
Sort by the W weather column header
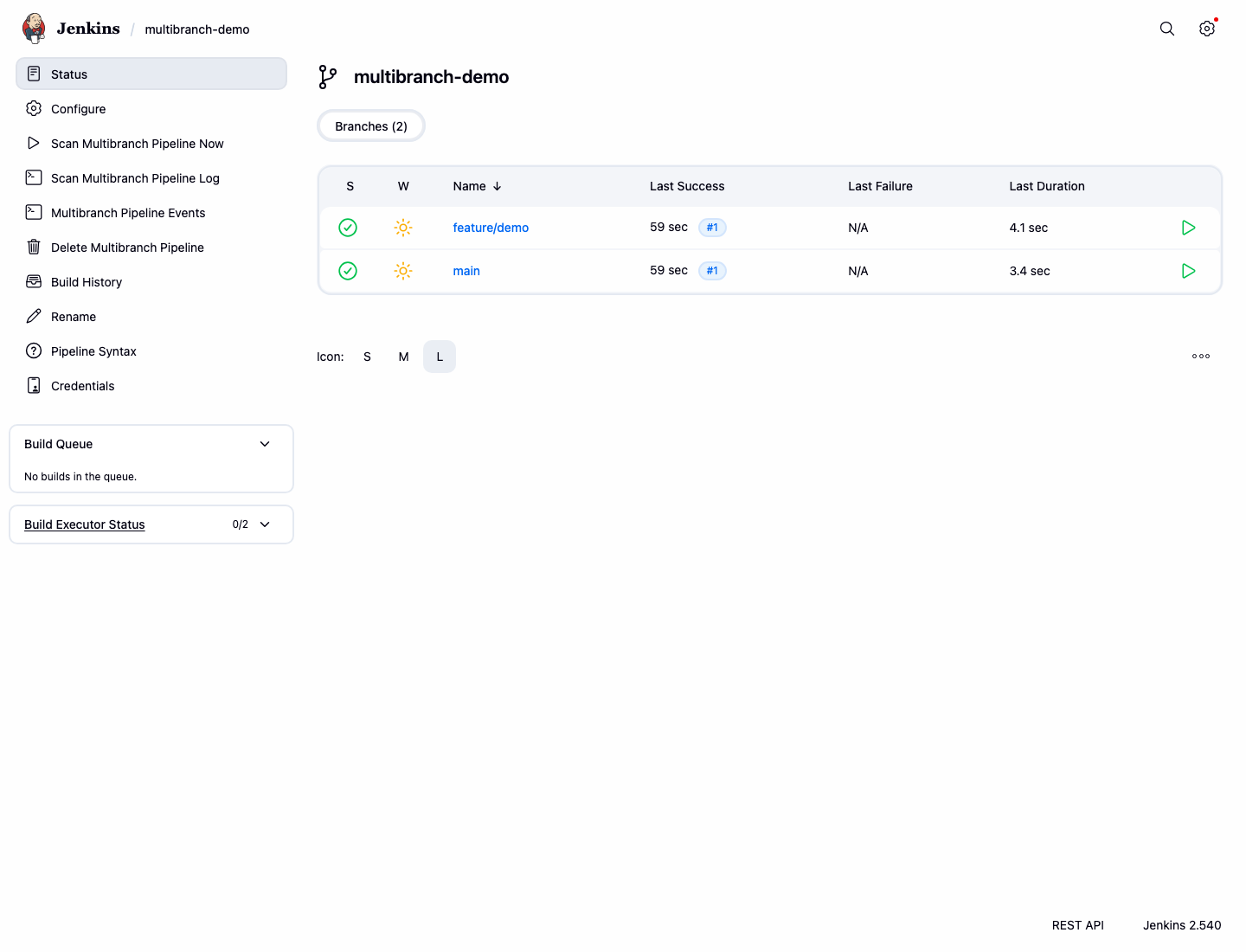coord(403,186)
